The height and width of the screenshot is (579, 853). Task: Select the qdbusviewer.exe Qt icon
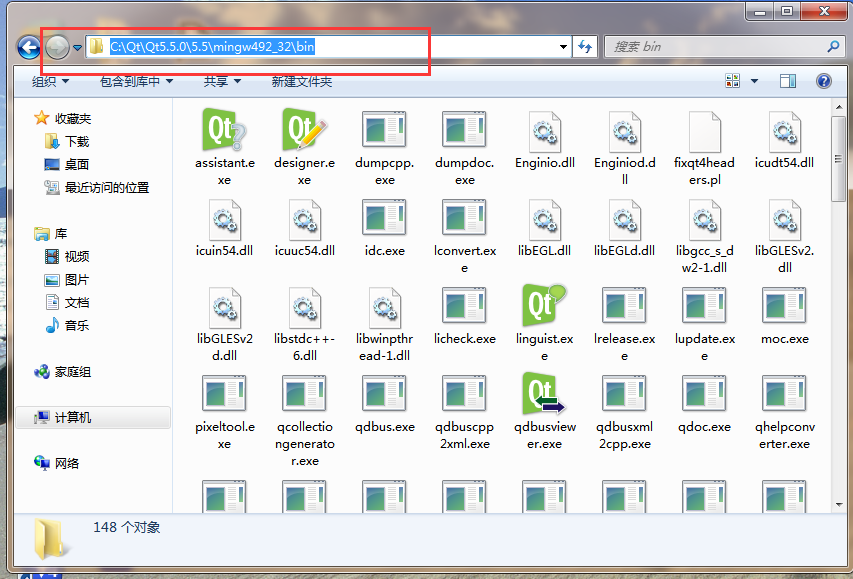coord(545,393)
